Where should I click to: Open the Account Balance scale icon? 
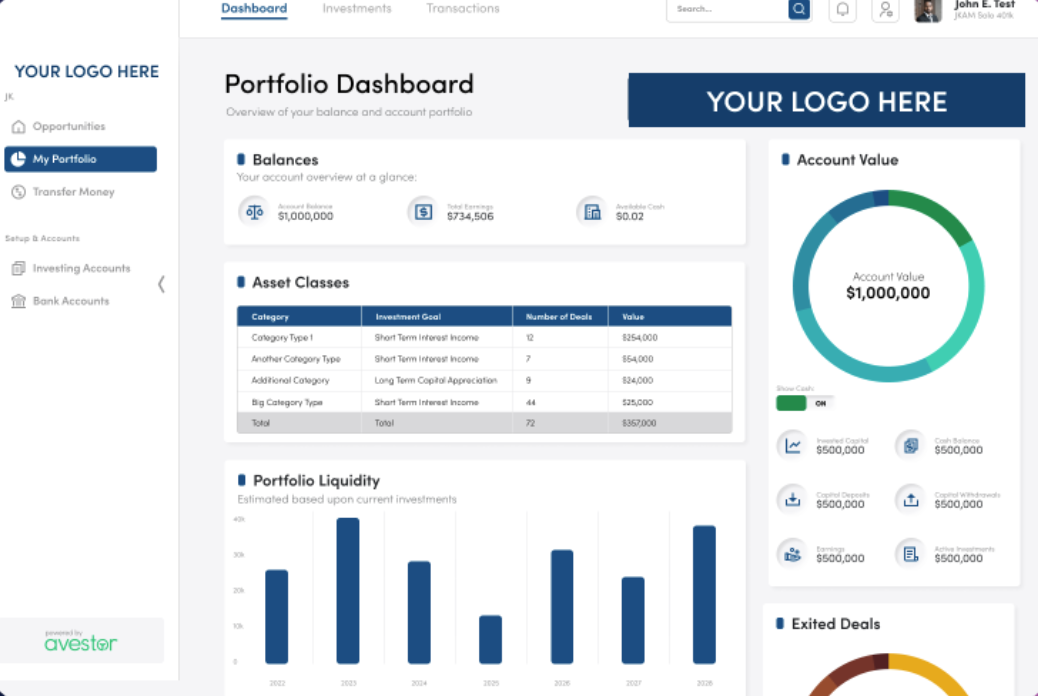pos(254,211)
